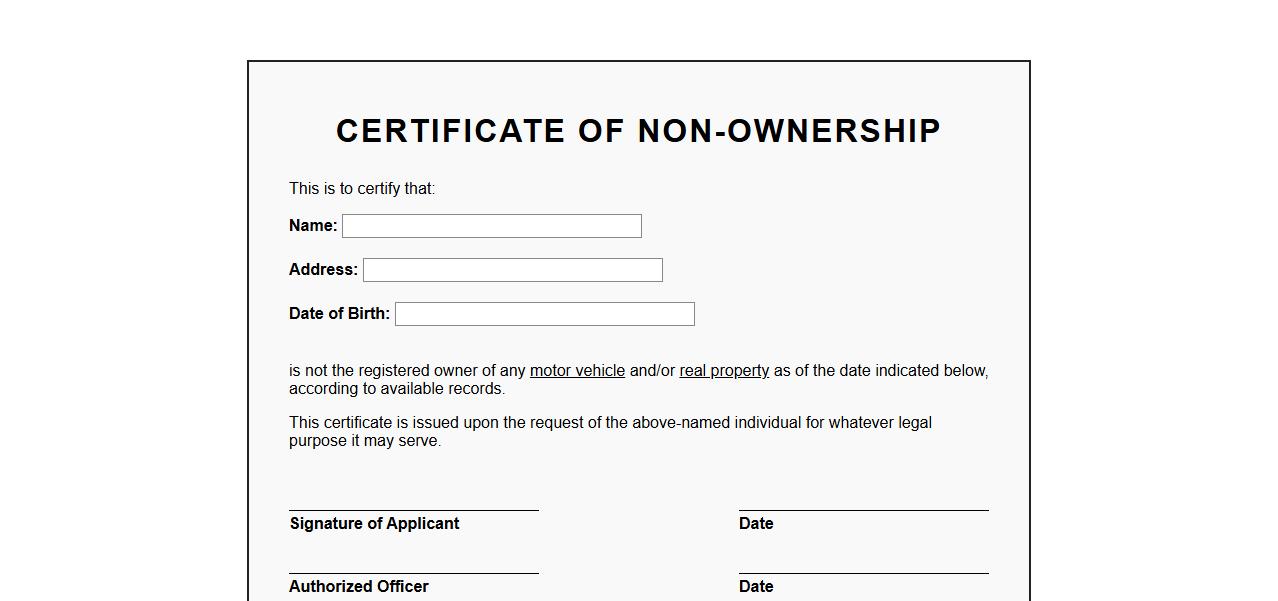Click the "Name:" label
Screen dimensions: 1278x601
point(313,226)
